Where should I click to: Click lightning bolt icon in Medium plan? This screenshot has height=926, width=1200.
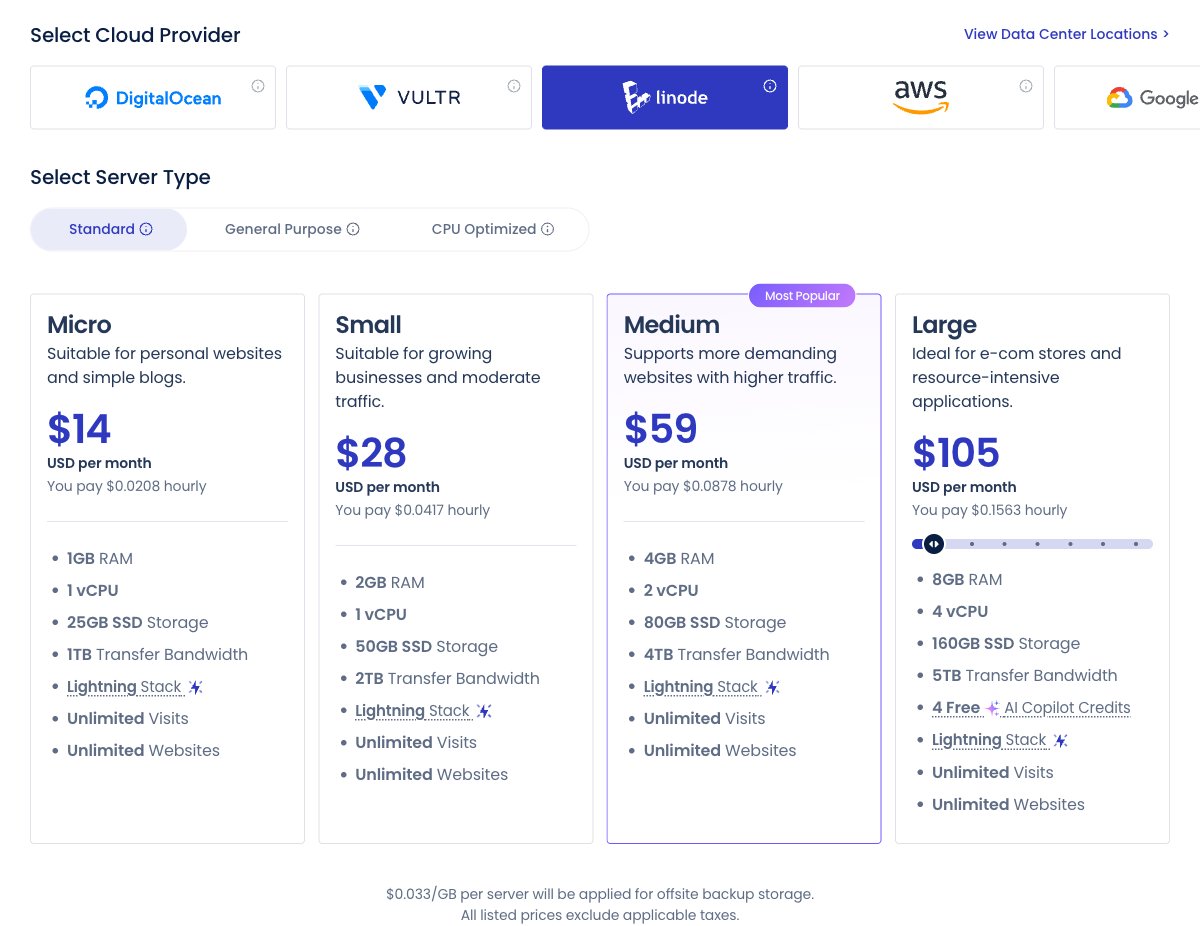click(773, 687)
